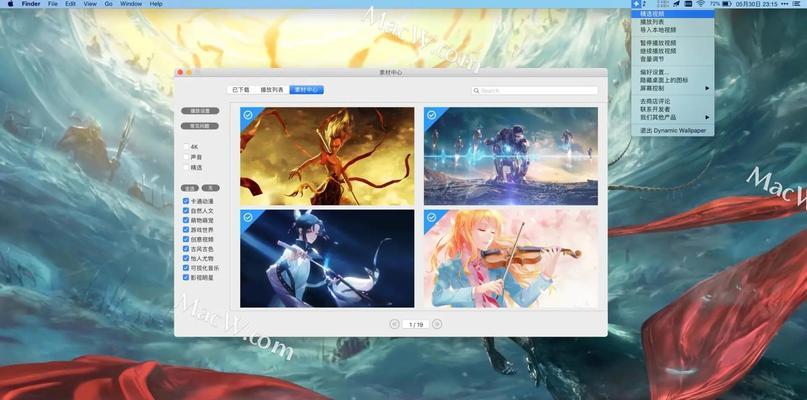Uncheck the 古风古色 category
Viewport: 807px width, 400px height.
186,249
